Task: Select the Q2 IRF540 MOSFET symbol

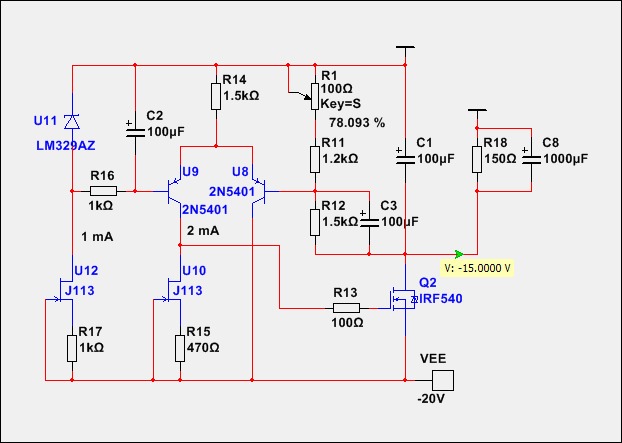Action: click(403, 299)
